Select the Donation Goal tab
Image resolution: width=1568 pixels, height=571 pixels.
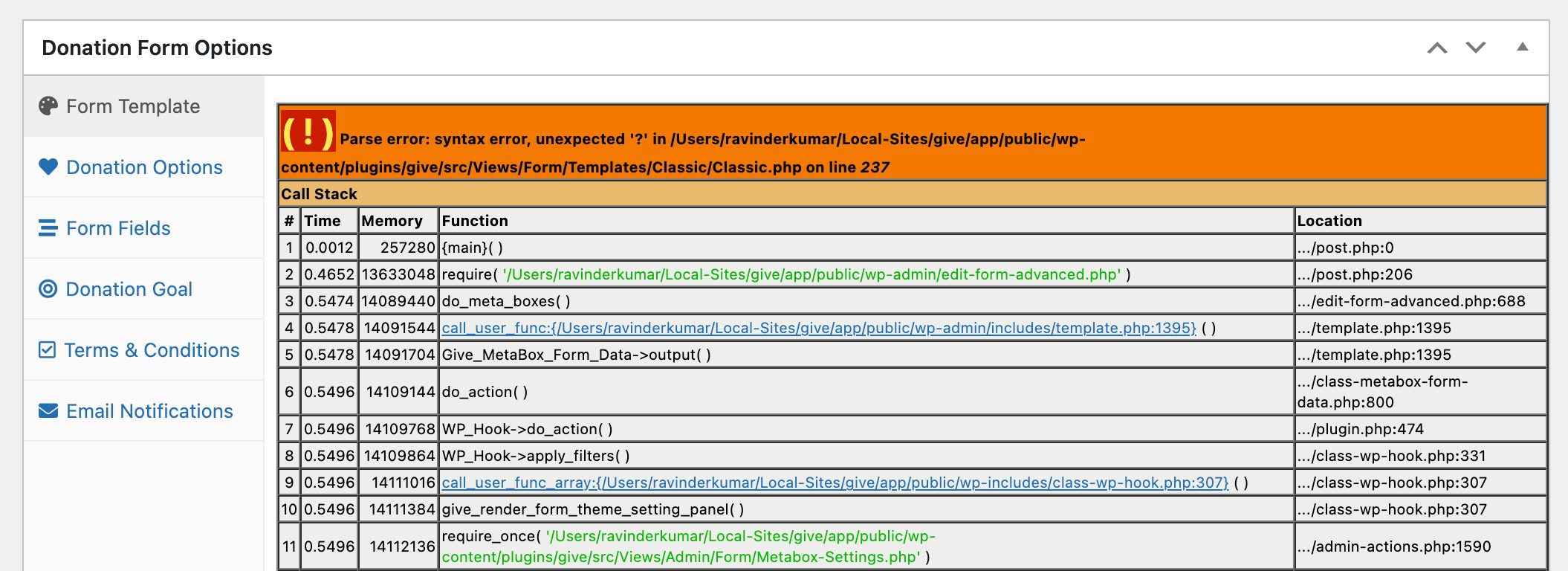pos(143,289)
